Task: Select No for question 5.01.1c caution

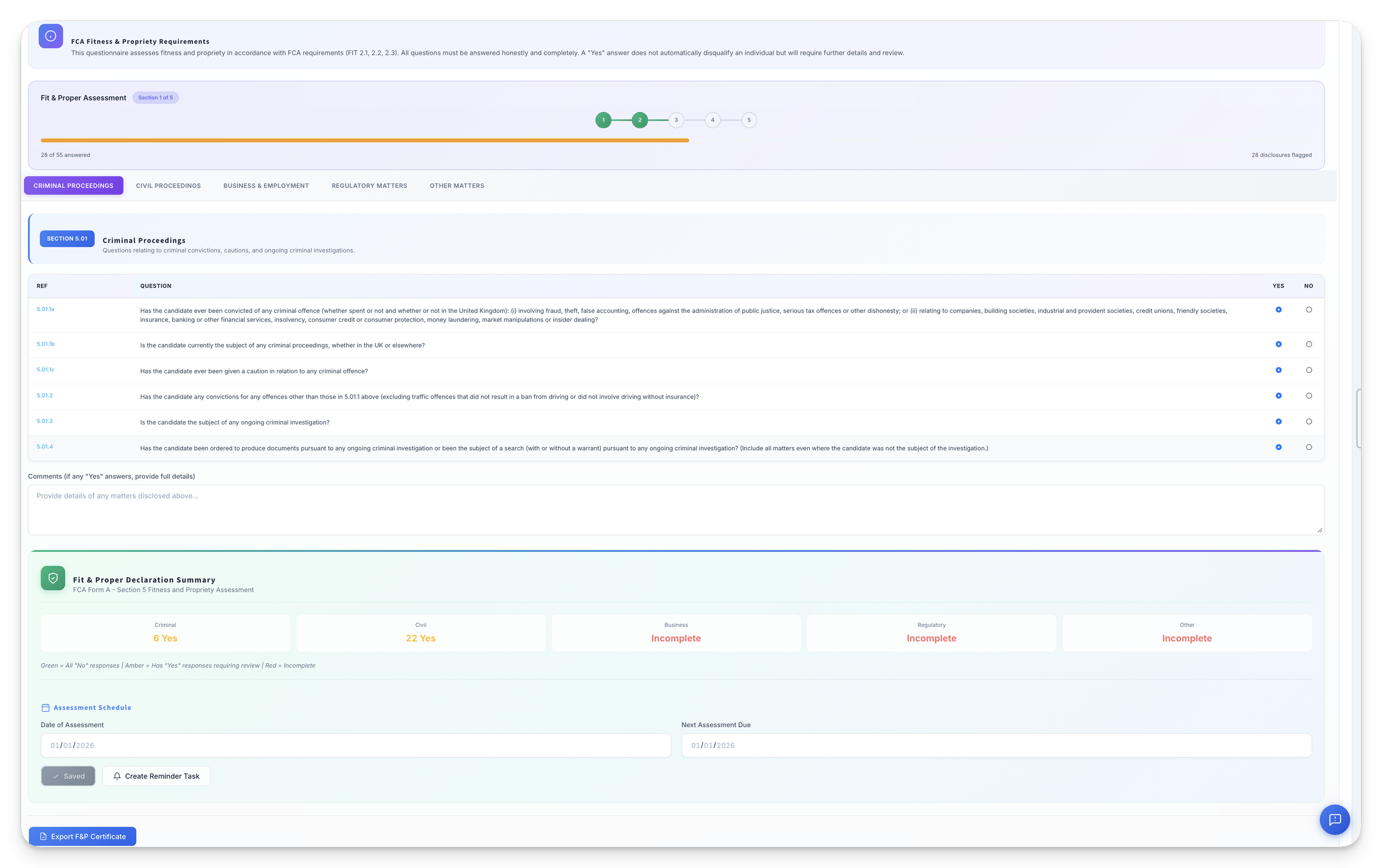Action: tap(1308, 370)
